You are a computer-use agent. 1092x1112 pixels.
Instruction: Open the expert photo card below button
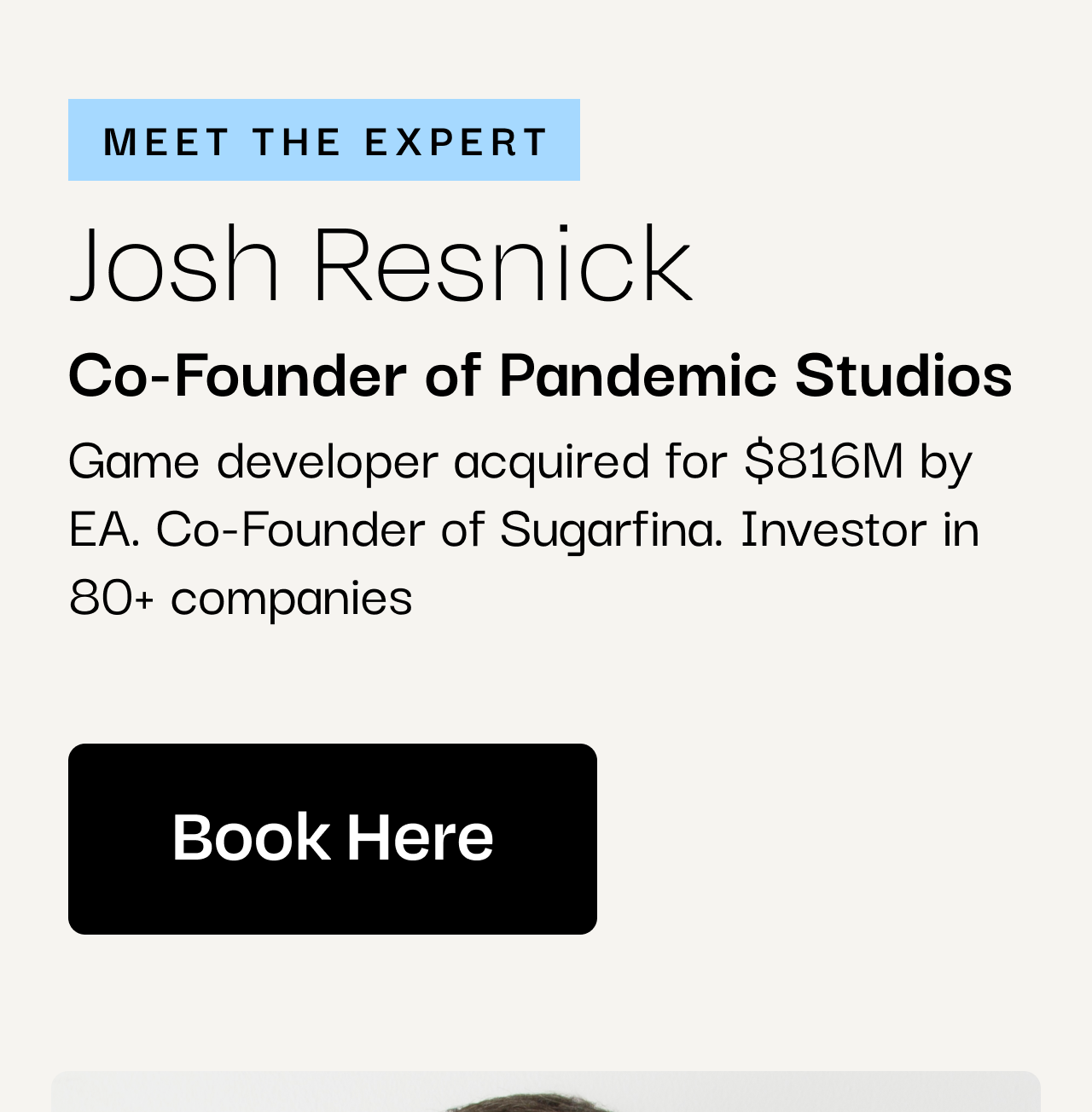(546, 1092)
